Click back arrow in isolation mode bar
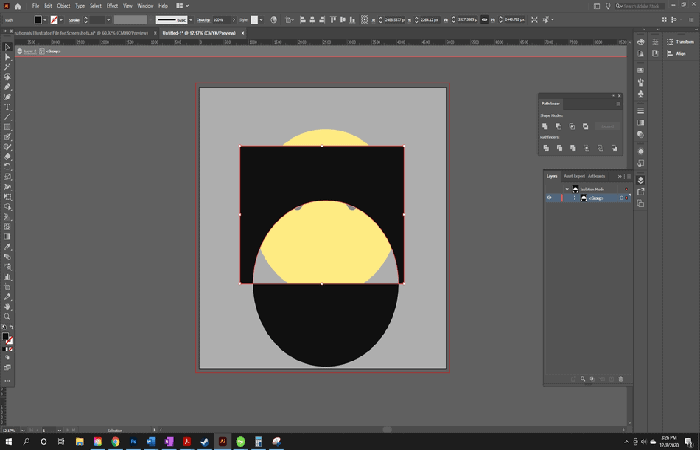 click(20, 51)
